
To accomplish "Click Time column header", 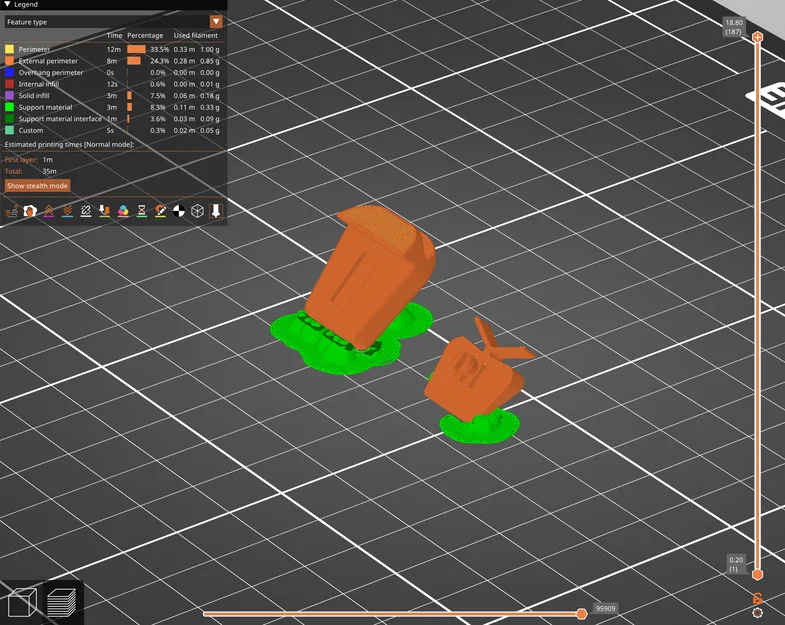I will click(114, 35).
